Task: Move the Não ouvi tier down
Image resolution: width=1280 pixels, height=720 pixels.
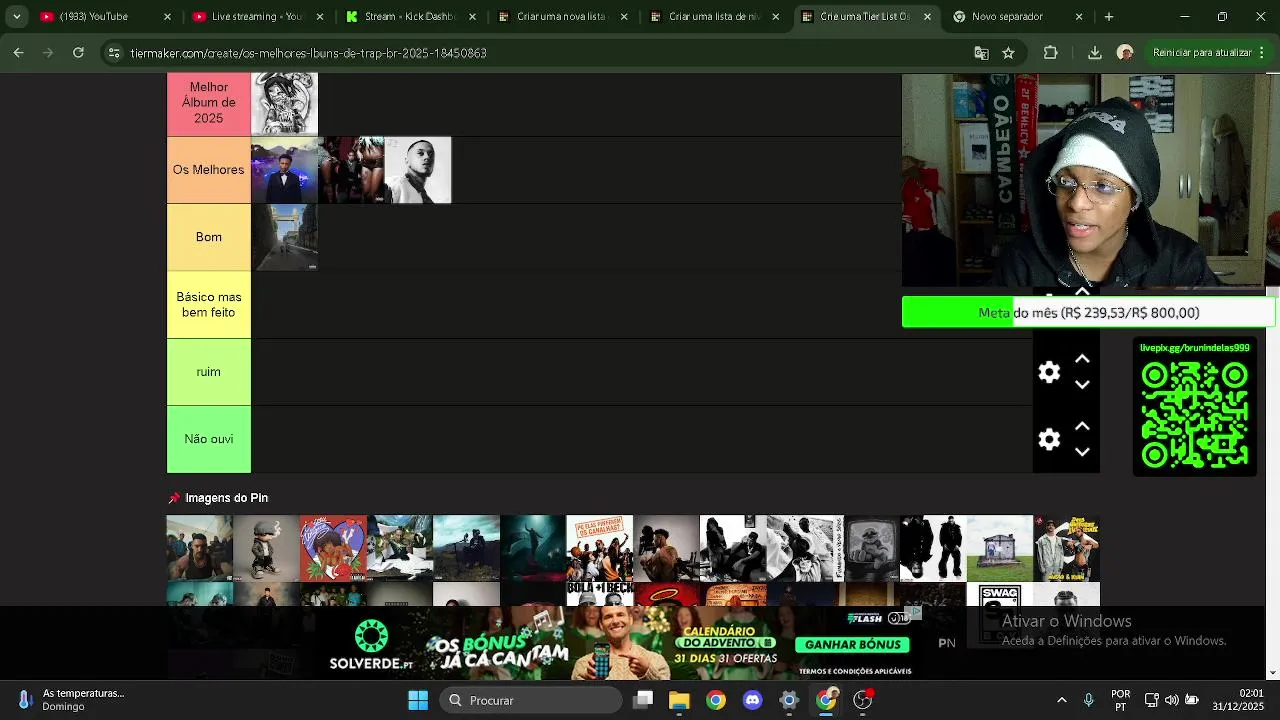Action: coord(1082,452)
